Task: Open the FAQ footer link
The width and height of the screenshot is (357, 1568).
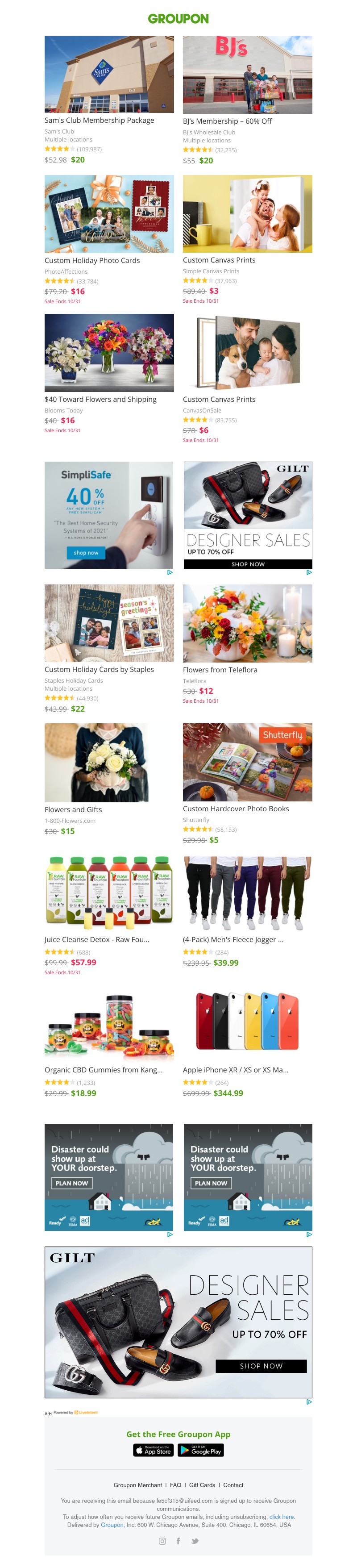Action: coord(176,1485)
